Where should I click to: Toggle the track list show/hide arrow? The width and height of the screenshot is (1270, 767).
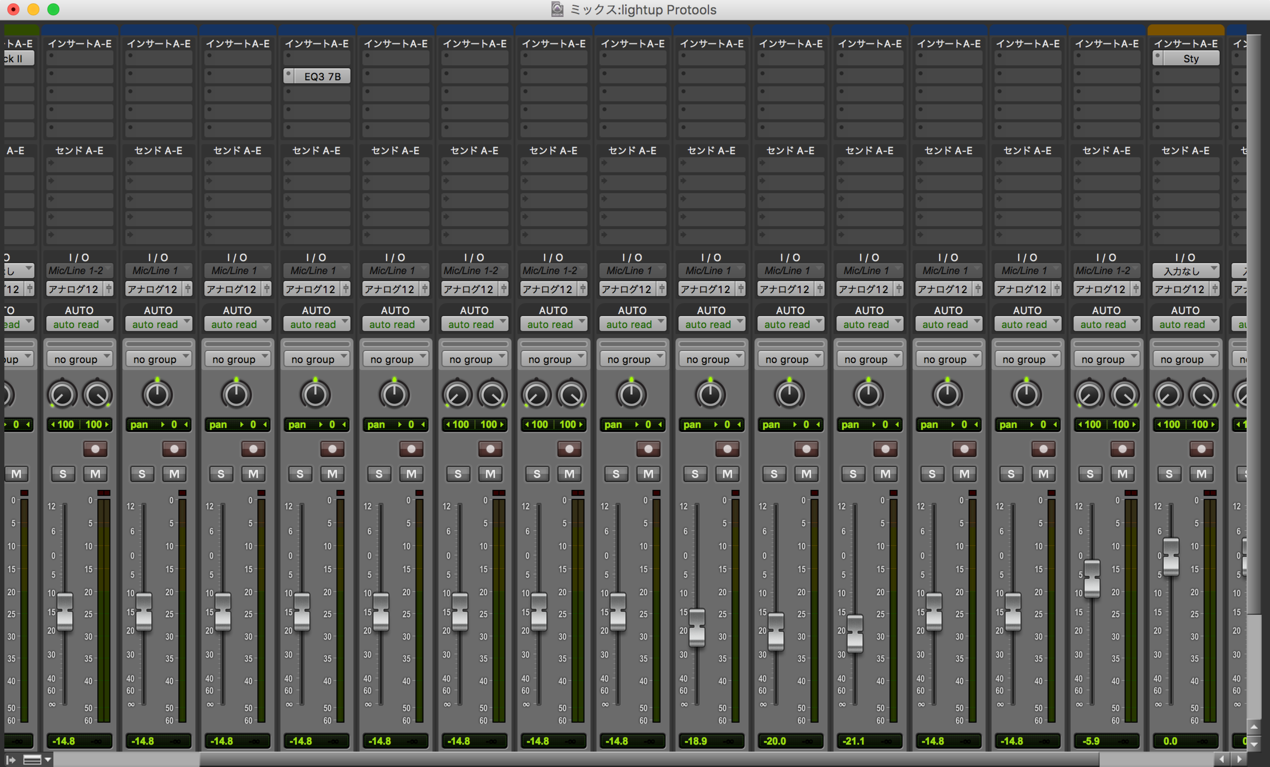tap(11, 760)
